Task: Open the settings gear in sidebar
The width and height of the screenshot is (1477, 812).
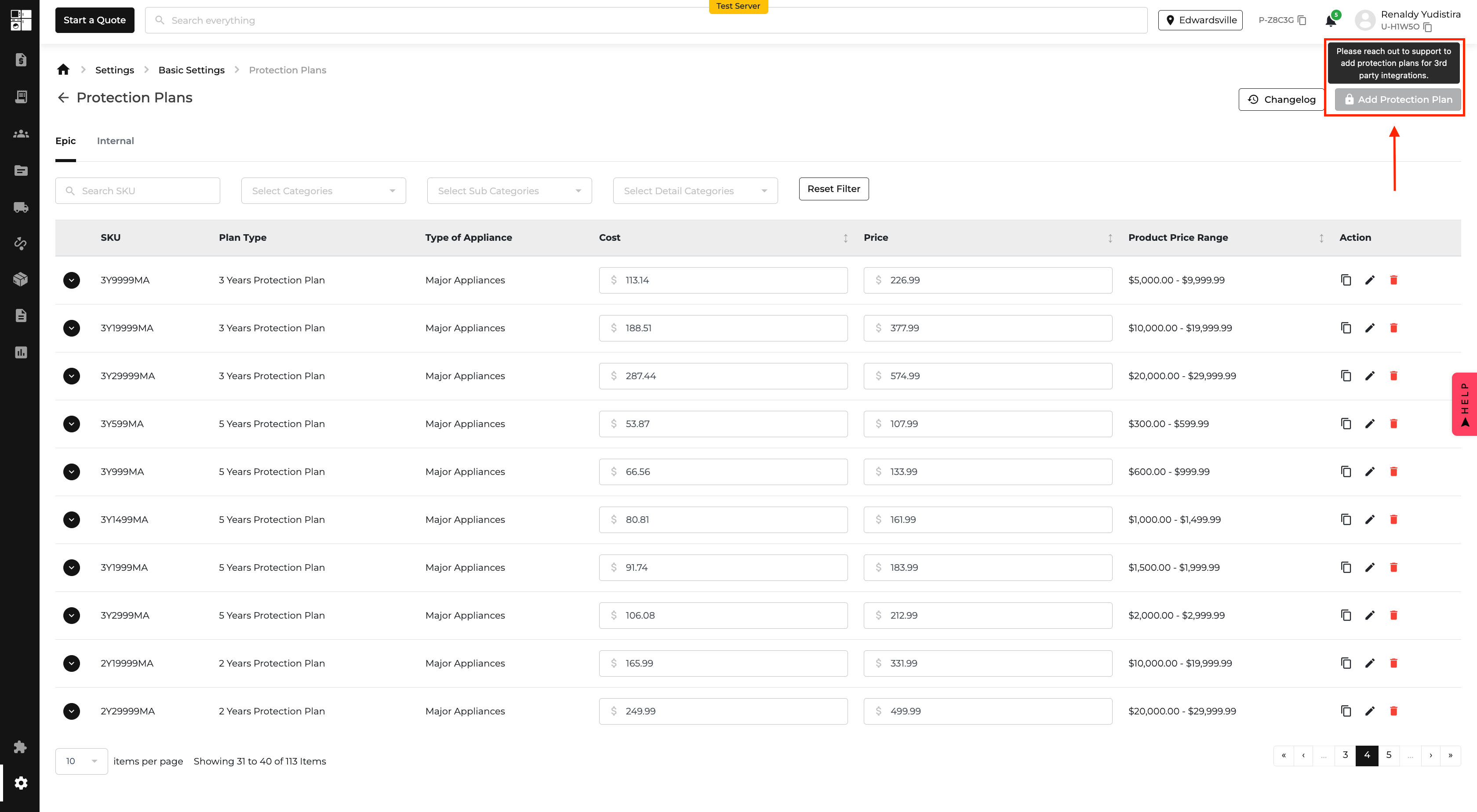Action: [x=21, y=783]
